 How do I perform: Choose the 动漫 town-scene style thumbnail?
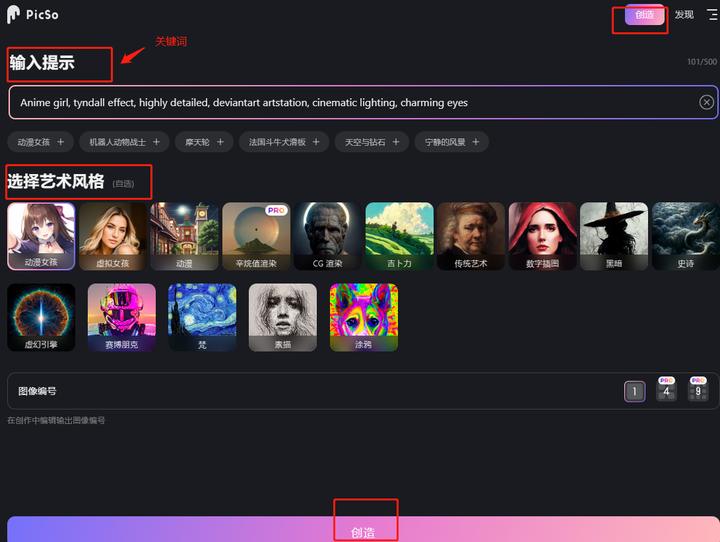pyautogui.click(x=184, y=236)
